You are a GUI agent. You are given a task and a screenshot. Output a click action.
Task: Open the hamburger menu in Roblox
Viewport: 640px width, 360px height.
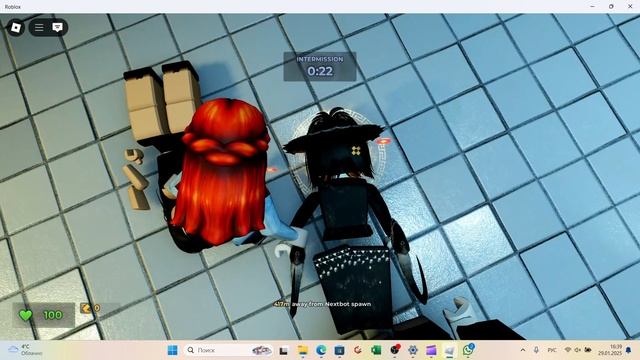coord(39,27)
